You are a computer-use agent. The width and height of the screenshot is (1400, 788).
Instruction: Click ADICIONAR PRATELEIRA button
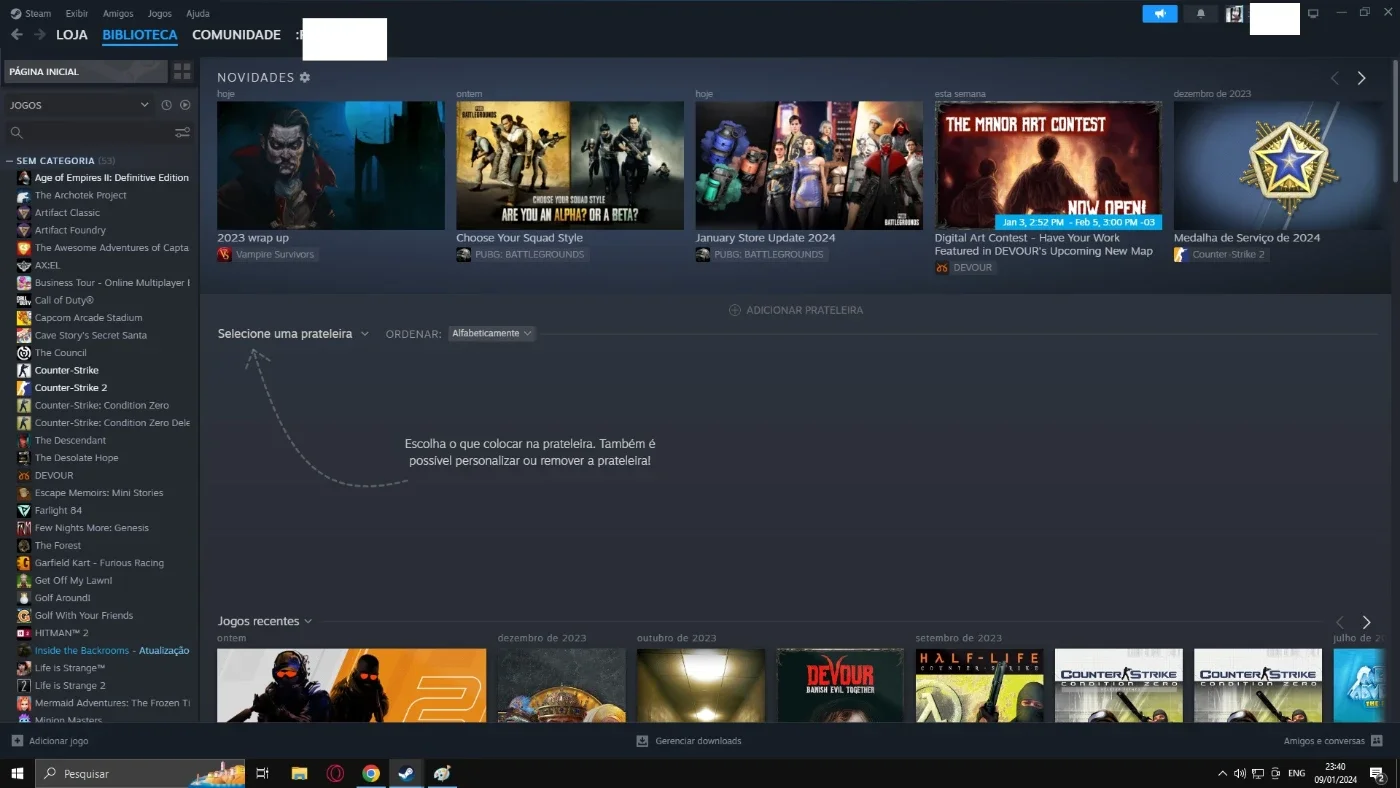click(796, 310)
